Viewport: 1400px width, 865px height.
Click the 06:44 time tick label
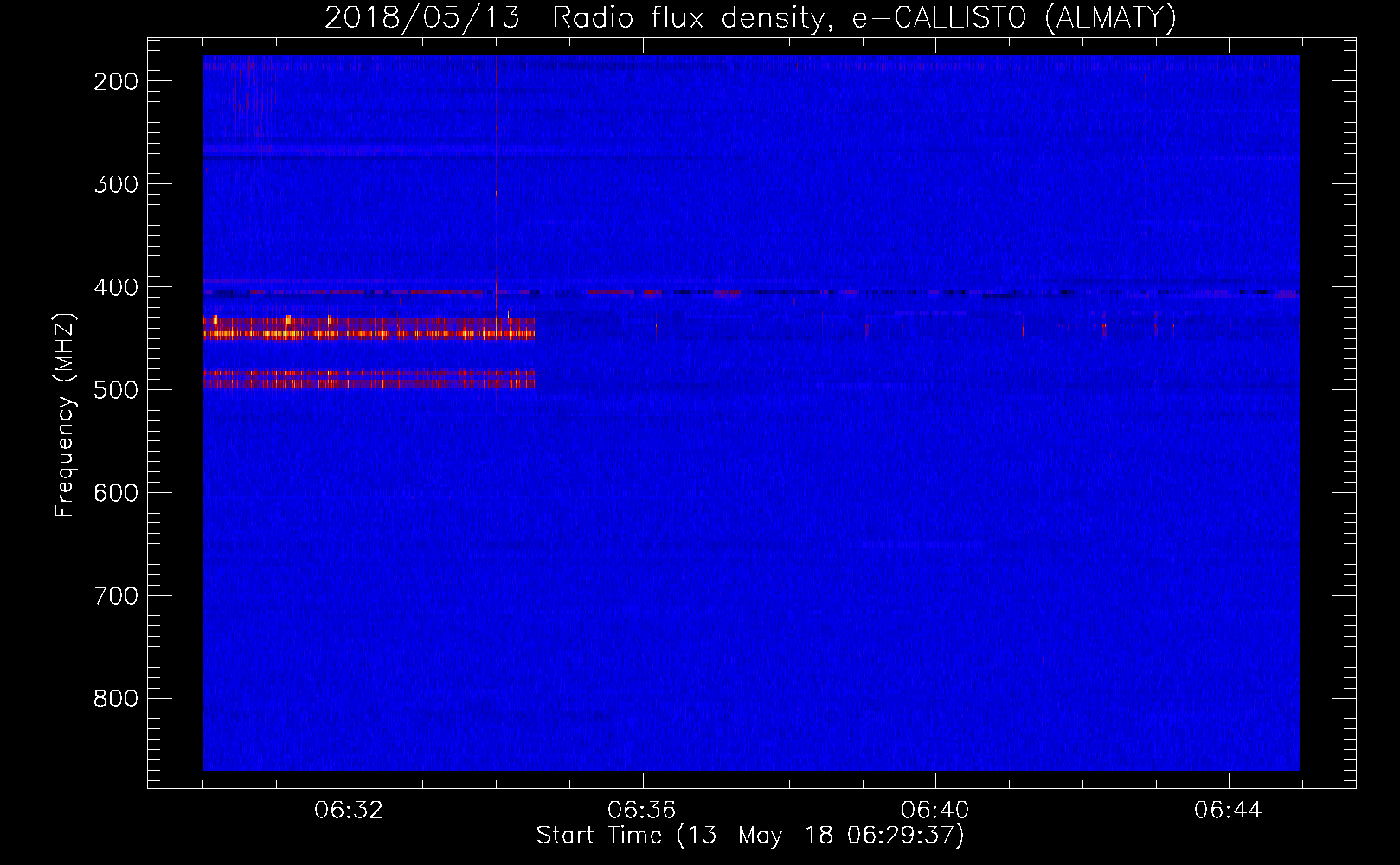coord(1228,811)
